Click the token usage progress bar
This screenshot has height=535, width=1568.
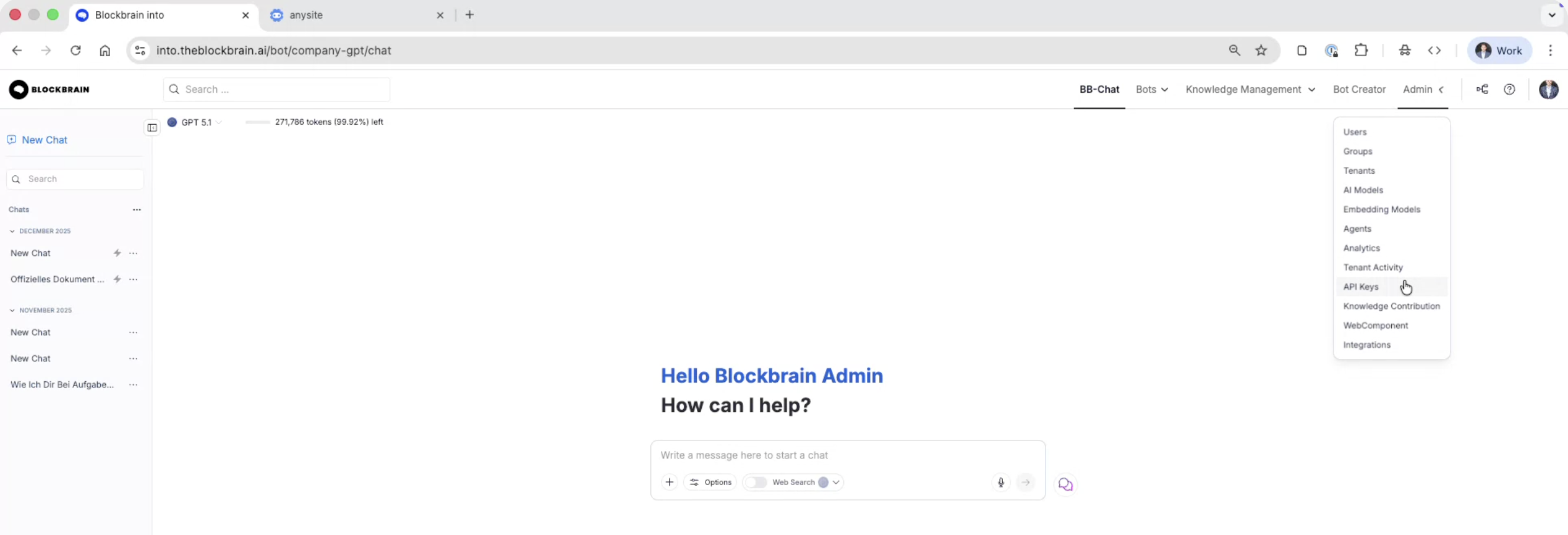257,122
